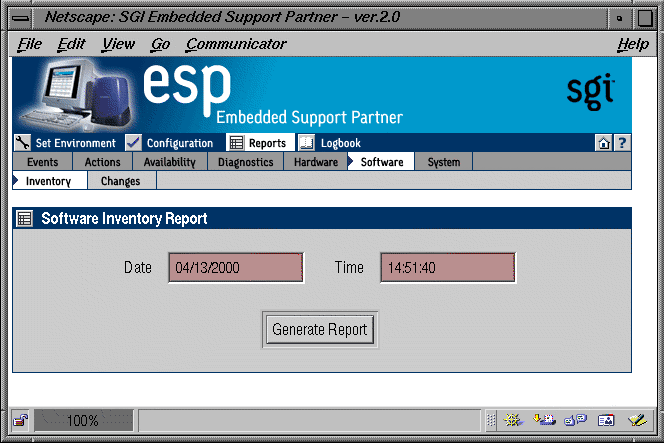Switch to the Availability tab
The height and width of the screenshot is (443, 664).
170,162
